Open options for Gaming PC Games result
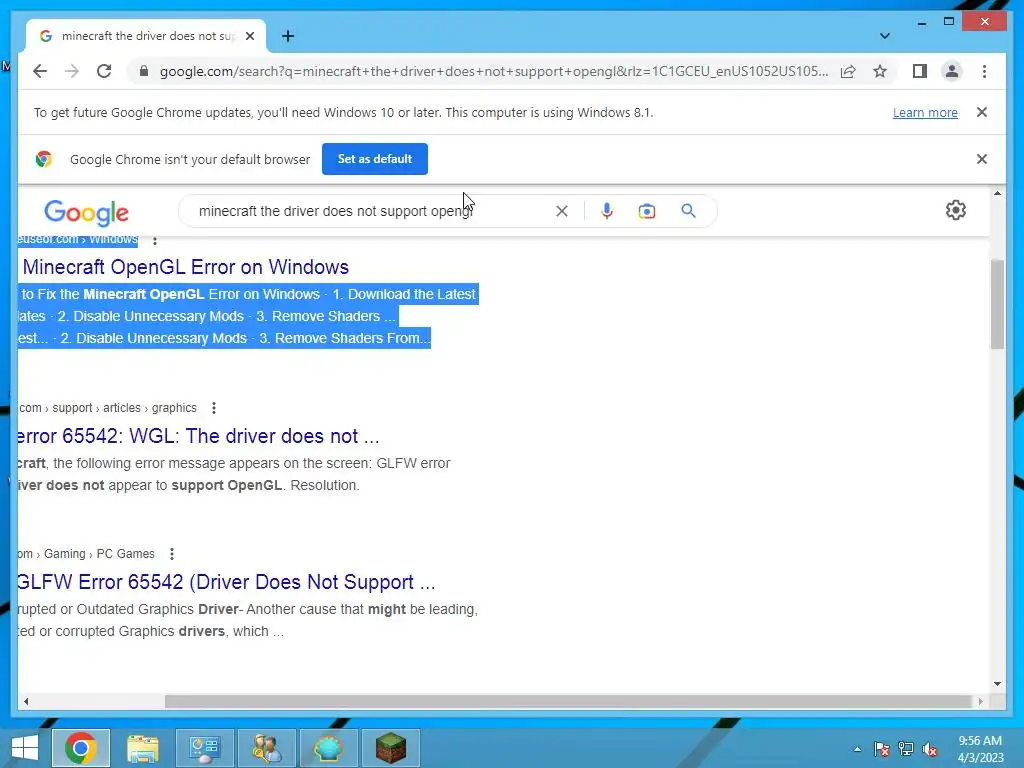Screen dimensions: 1024x768 tap(172, 554)
